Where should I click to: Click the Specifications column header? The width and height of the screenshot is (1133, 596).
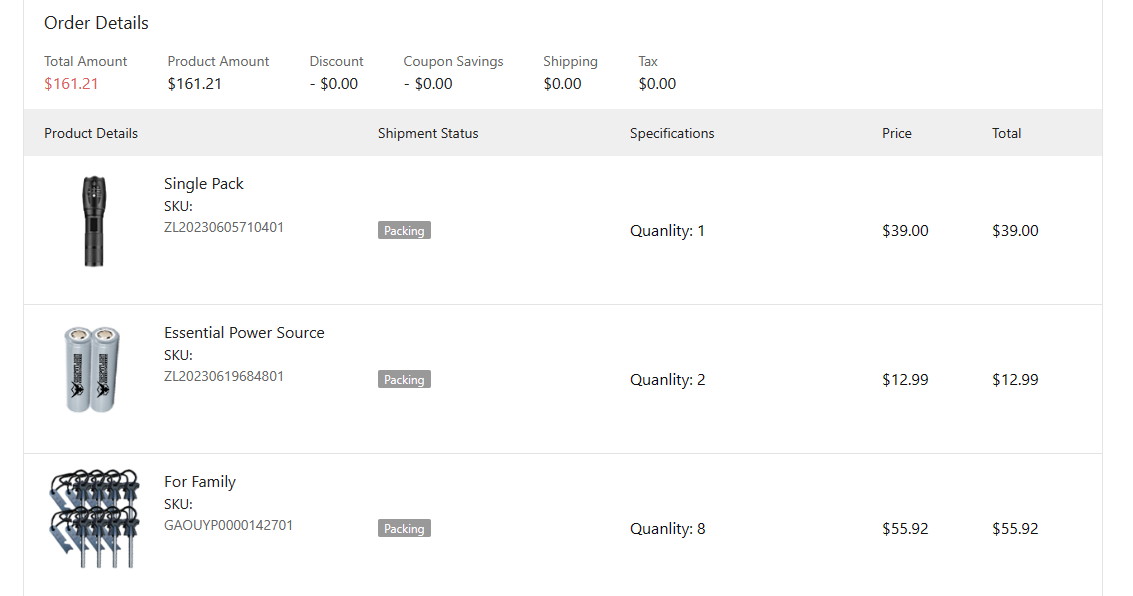[672, 133]
